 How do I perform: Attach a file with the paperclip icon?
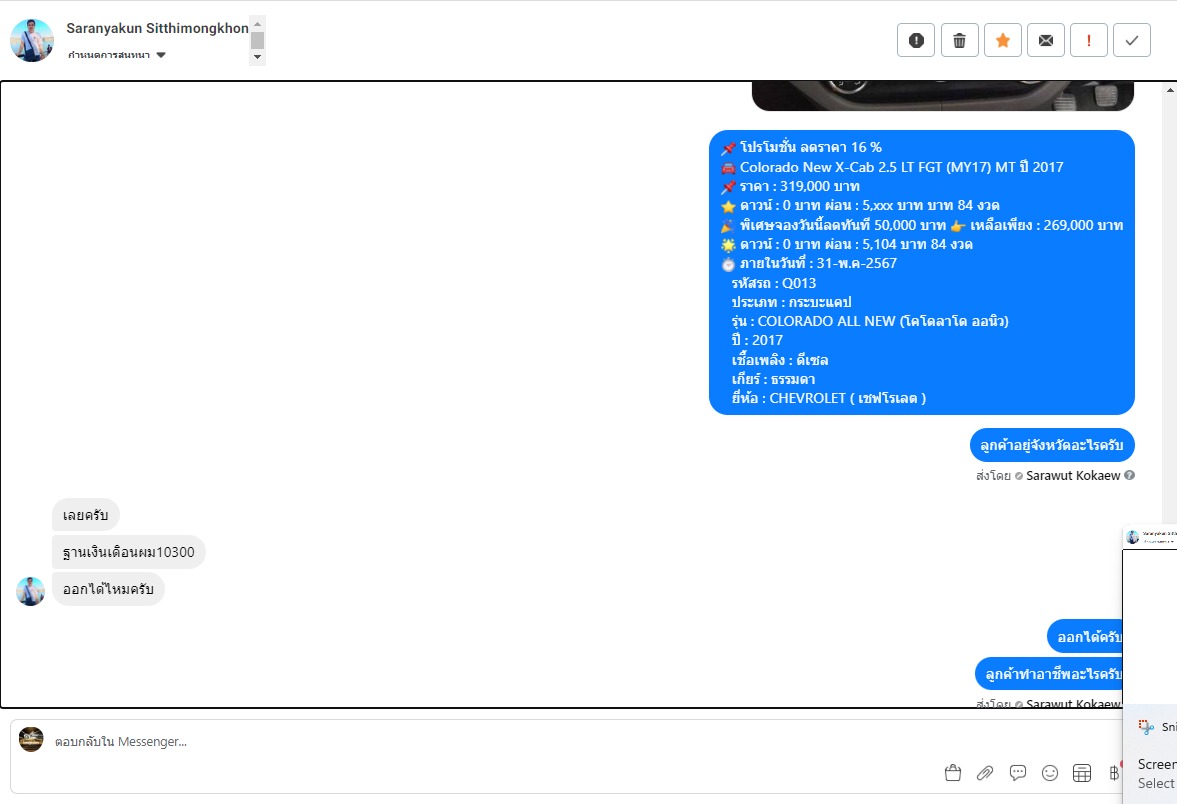tap(985, 772)
